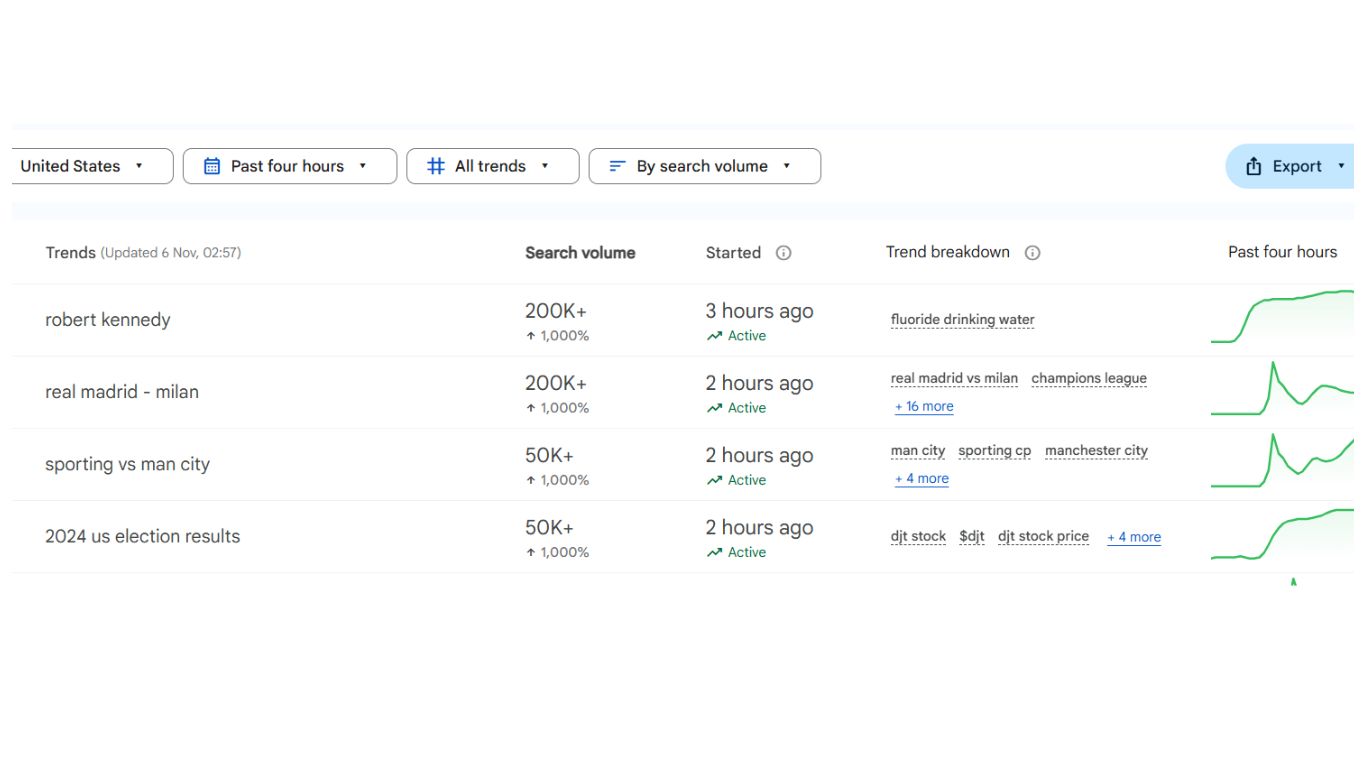Open the Past four hours time filter
The height and width of the screenshot is (768, 1366).
[290, 166]
